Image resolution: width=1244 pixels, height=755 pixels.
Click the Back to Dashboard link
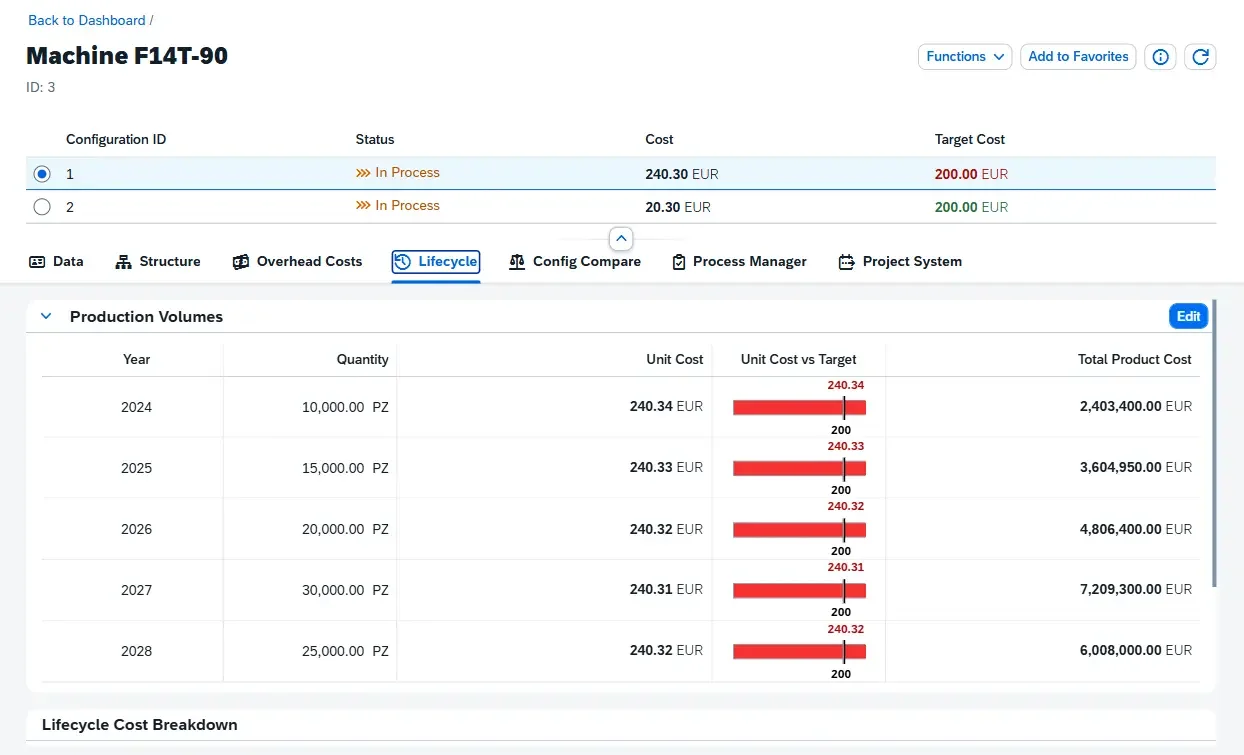click(x=84, y=20)
